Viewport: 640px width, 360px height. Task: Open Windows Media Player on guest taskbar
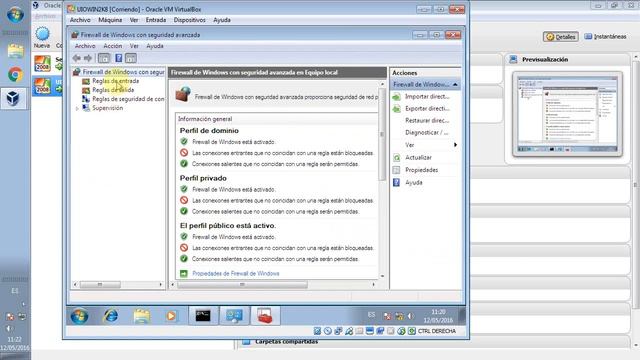click(171, 316)
